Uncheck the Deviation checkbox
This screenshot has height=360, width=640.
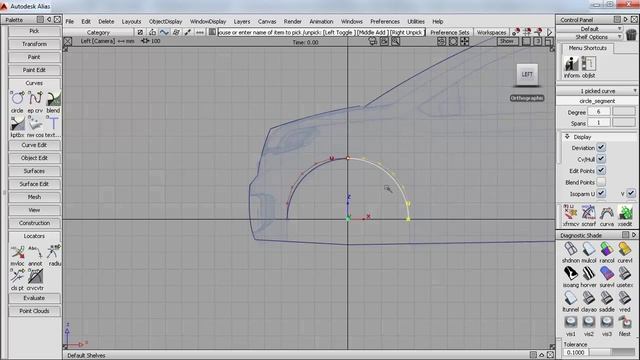pyautogui.click(x=601, y=147)
